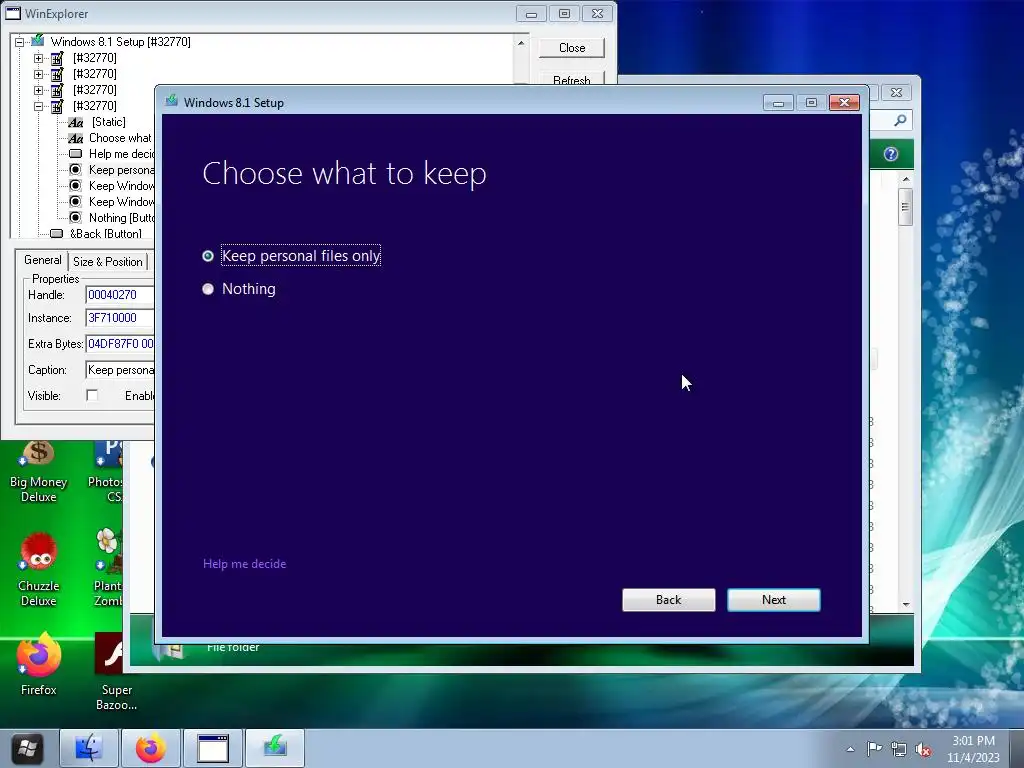This screenshot has height=768, width=1024.
Task: Open Big Money Deluxe desktop icon
Action: 39,472
